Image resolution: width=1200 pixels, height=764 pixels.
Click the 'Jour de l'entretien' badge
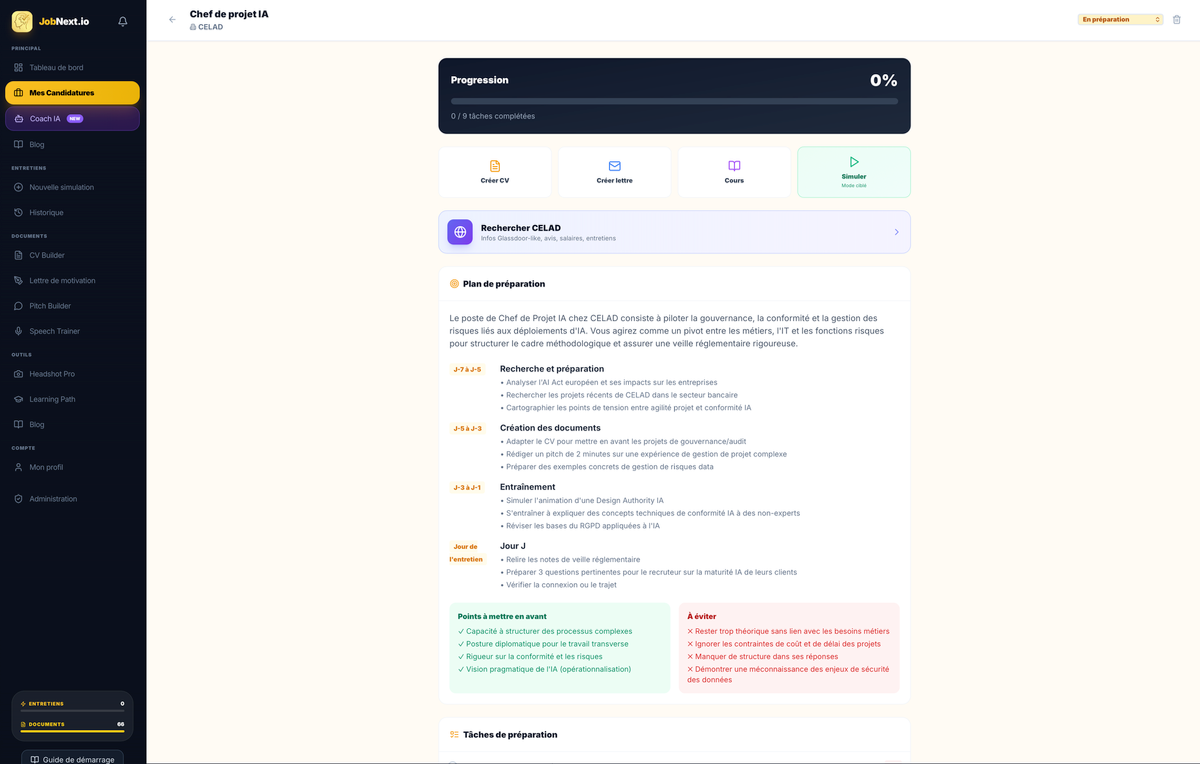(x=466, y=553)
